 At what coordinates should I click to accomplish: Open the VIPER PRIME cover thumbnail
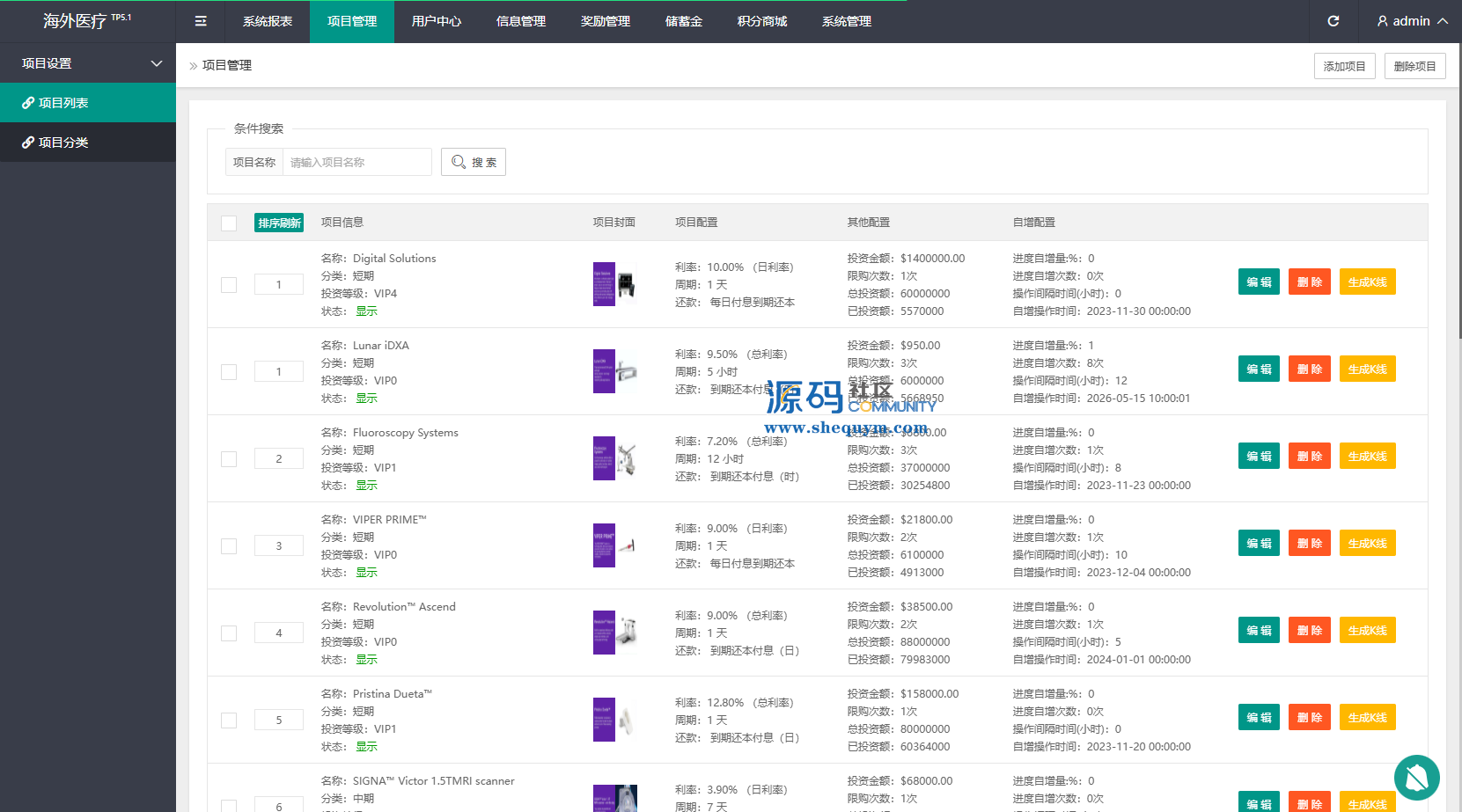[x=615, y=545]
